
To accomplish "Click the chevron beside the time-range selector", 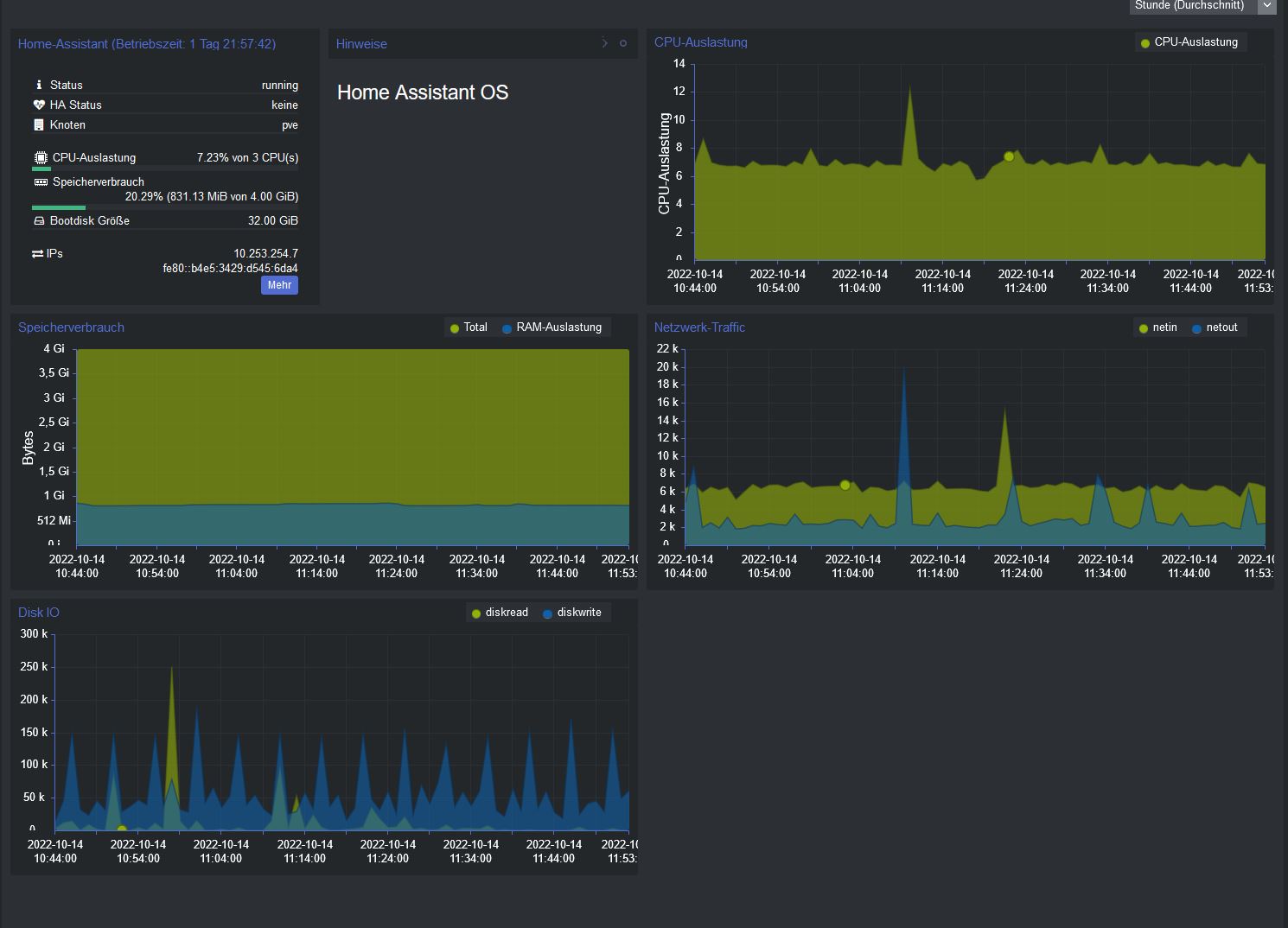I will 1266,6.
